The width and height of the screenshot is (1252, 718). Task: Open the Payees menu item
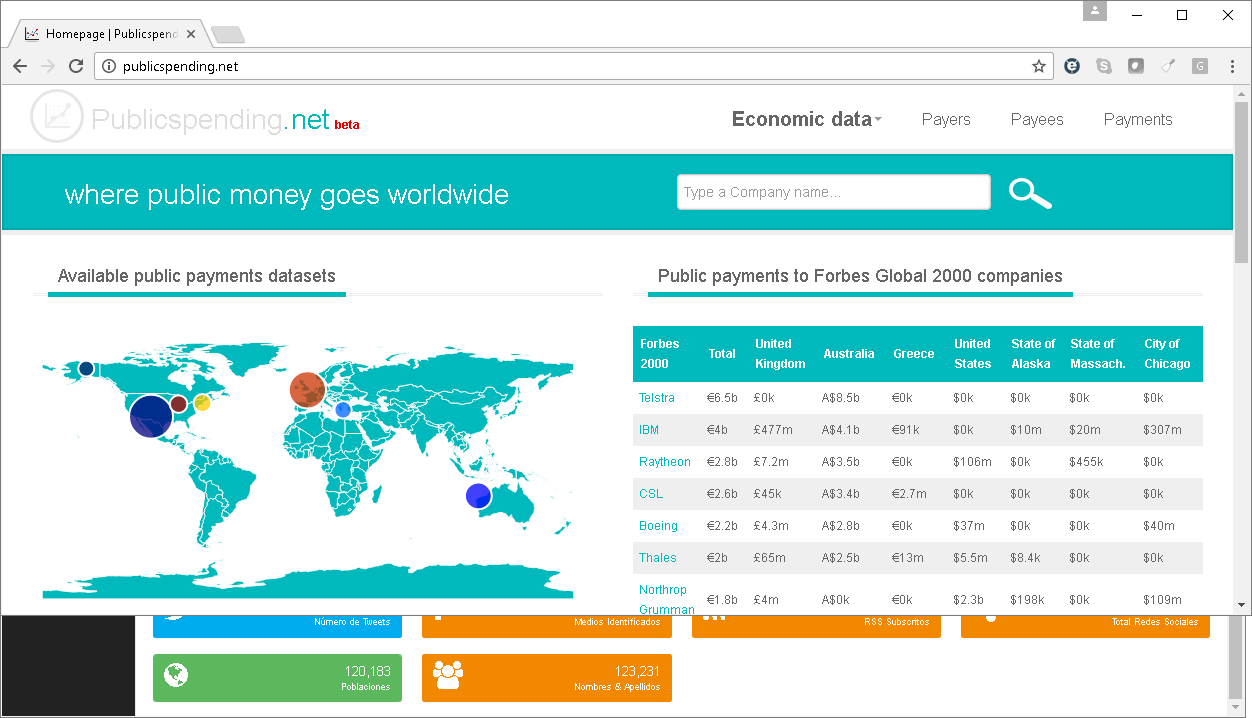[1037, 119]
